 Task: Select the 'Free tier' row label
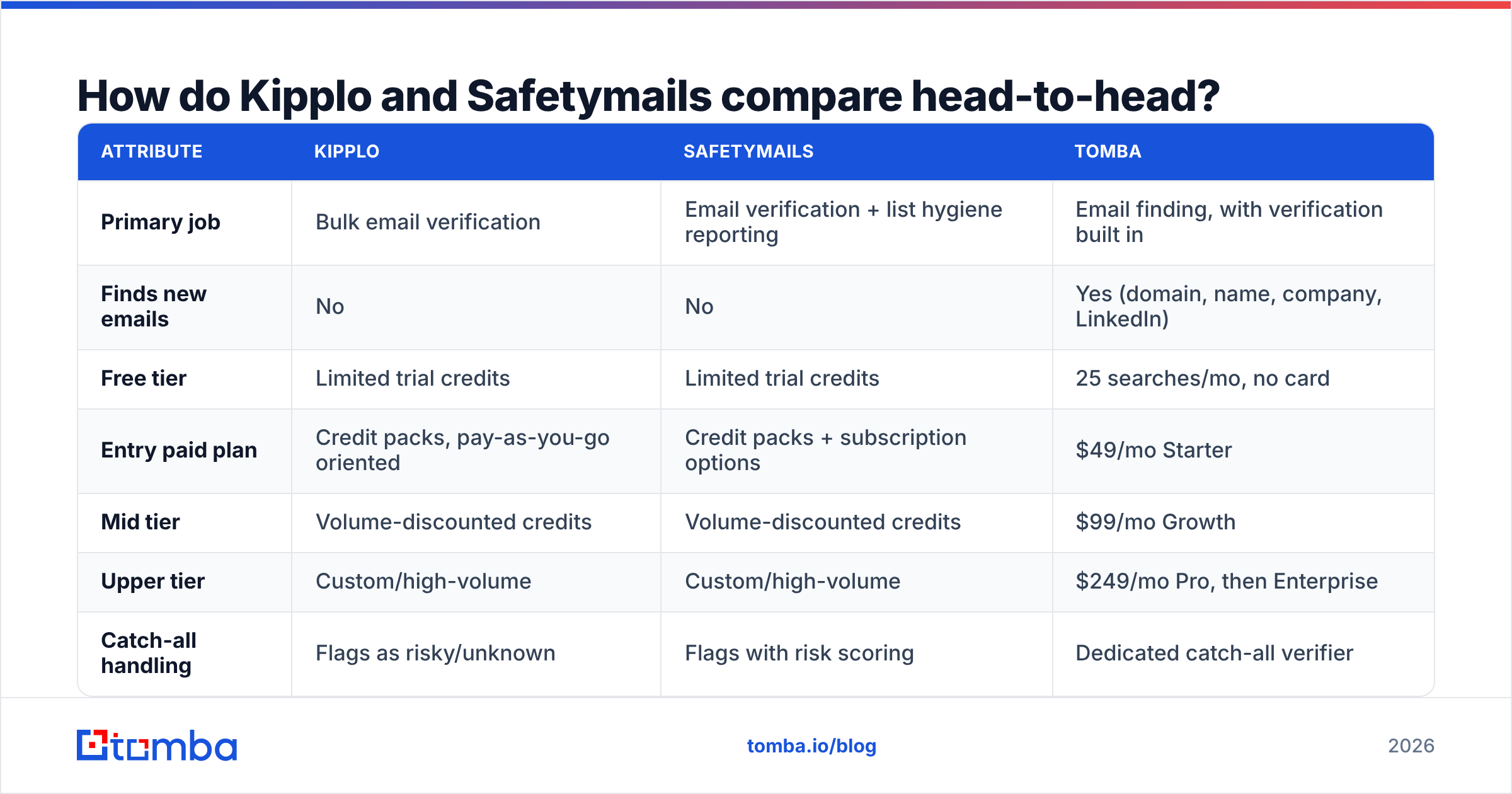[144, 378]
